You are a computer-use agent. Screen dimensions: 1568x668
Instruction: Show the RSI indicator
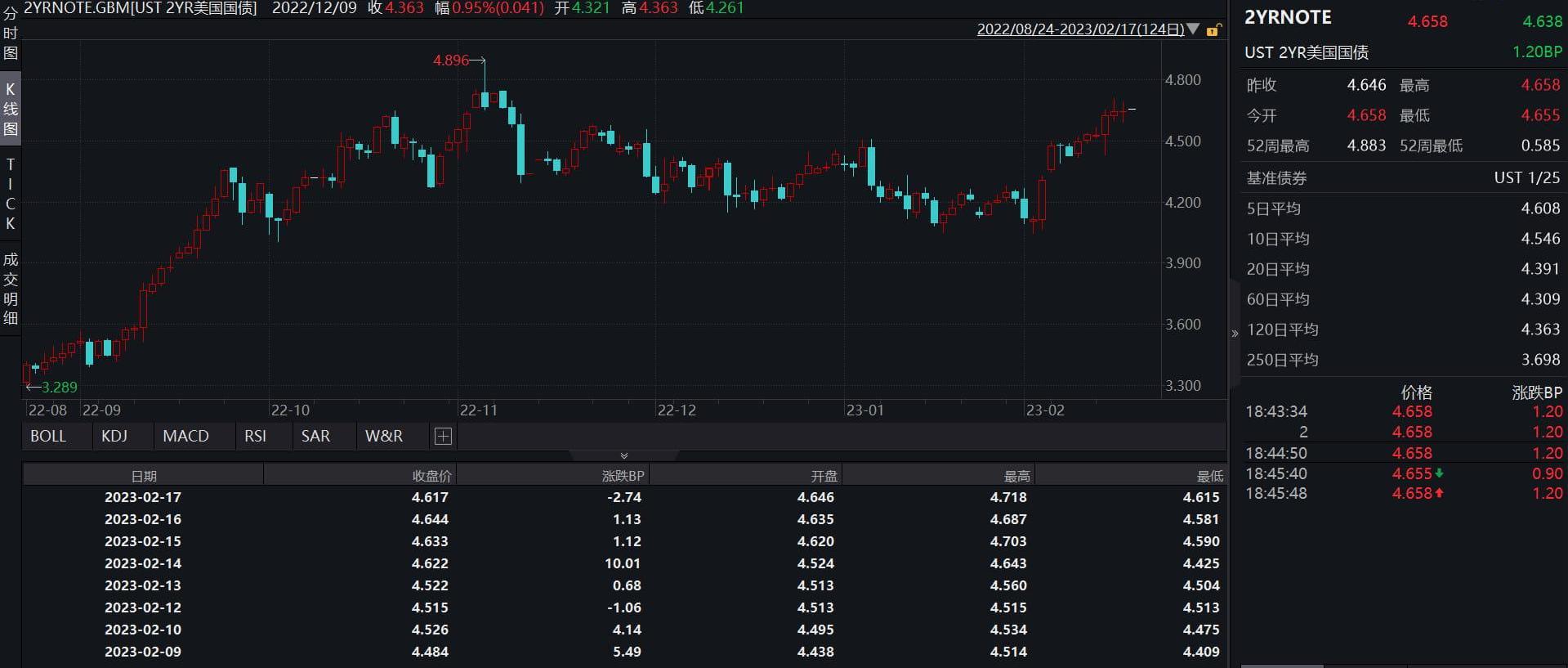click(255, 437)
